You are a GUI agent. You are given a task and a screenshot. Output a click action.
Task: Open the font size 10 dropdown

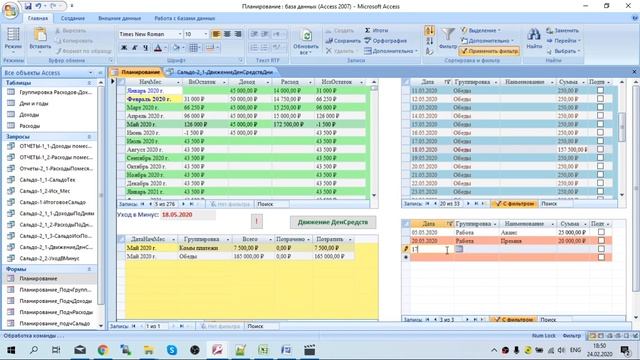[205, 34]
